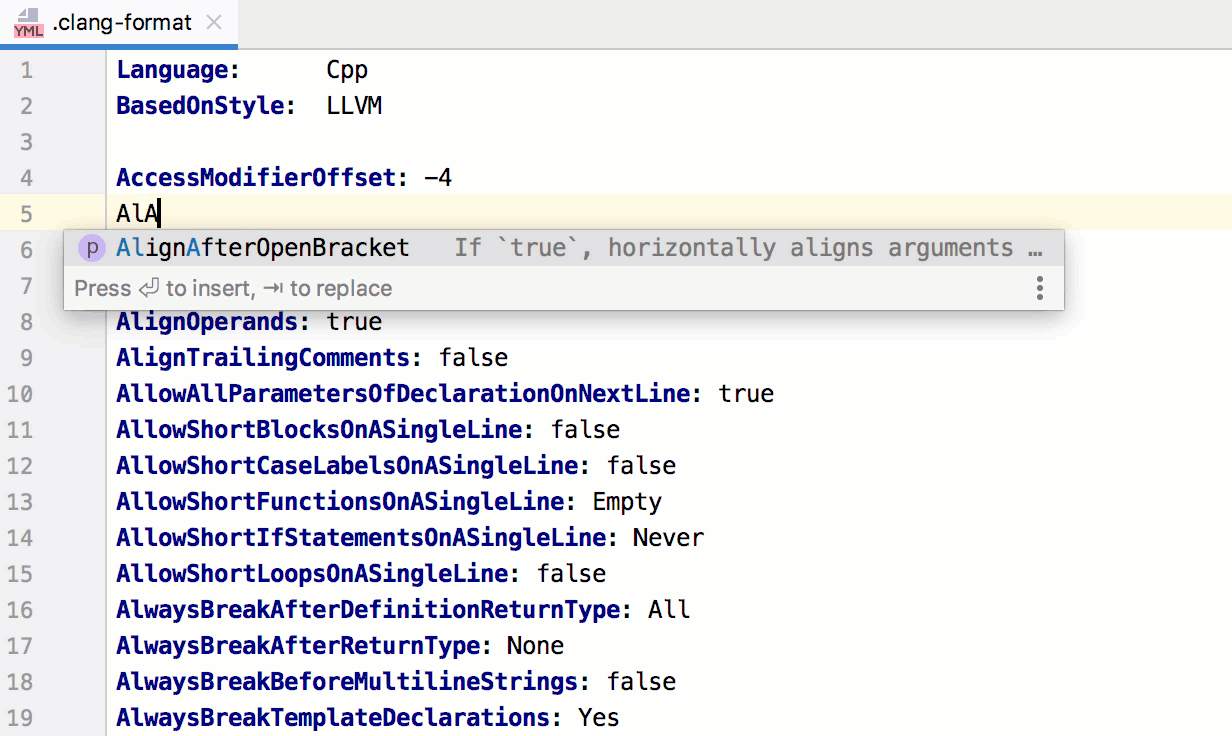The width and height of the screenshot is (1232, 736).
Task: Click the Language key on line 1
Action: [177, 70]
